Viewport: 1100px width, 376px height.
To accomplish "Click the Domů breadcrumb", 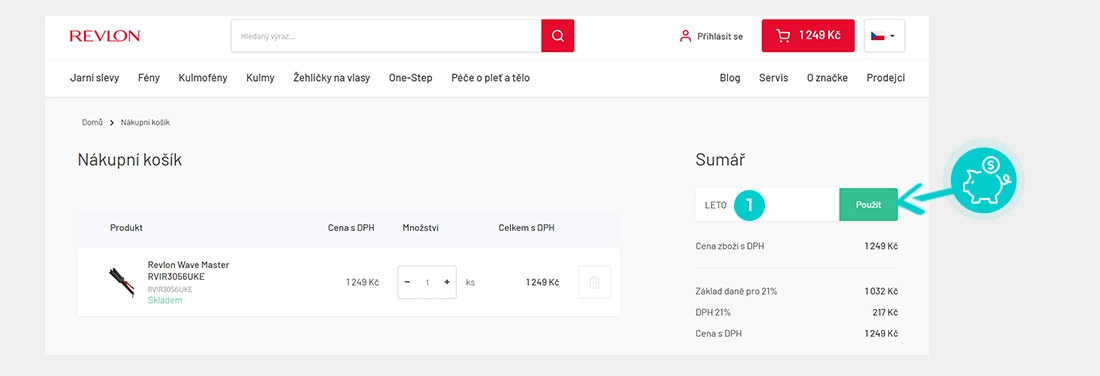I will tap(92, 122).
